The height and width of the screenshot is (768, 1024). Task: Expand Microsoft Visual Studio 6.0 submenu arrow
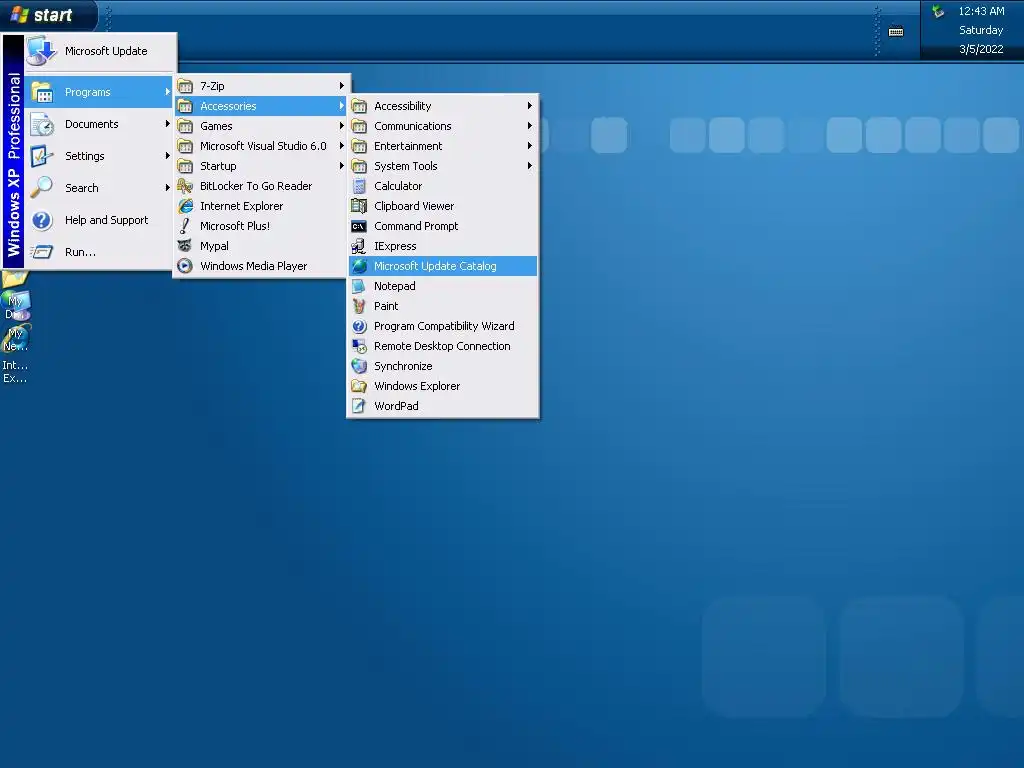(x=342, y=146)
